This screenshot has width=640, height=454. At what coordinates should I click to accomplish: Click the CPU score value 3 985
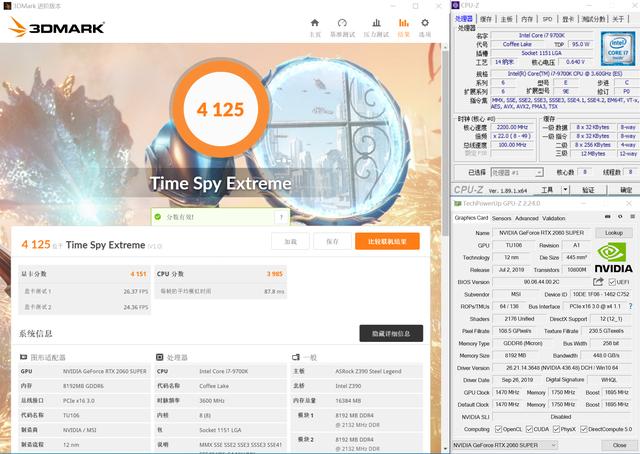275,274
